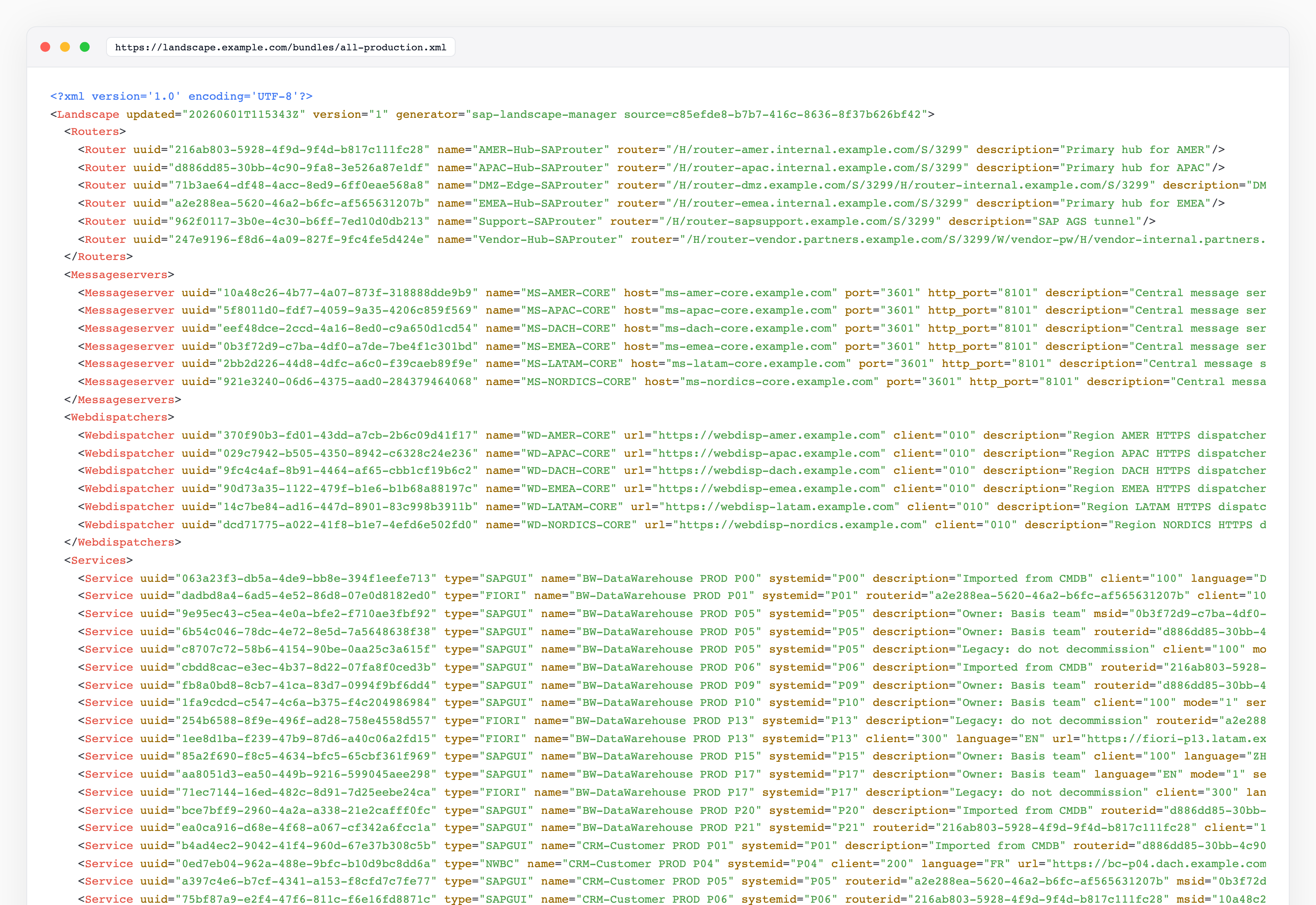Click the yellow minimize window dot
Viewport: 1316px width, 905px height.
(x=65, y=47)
